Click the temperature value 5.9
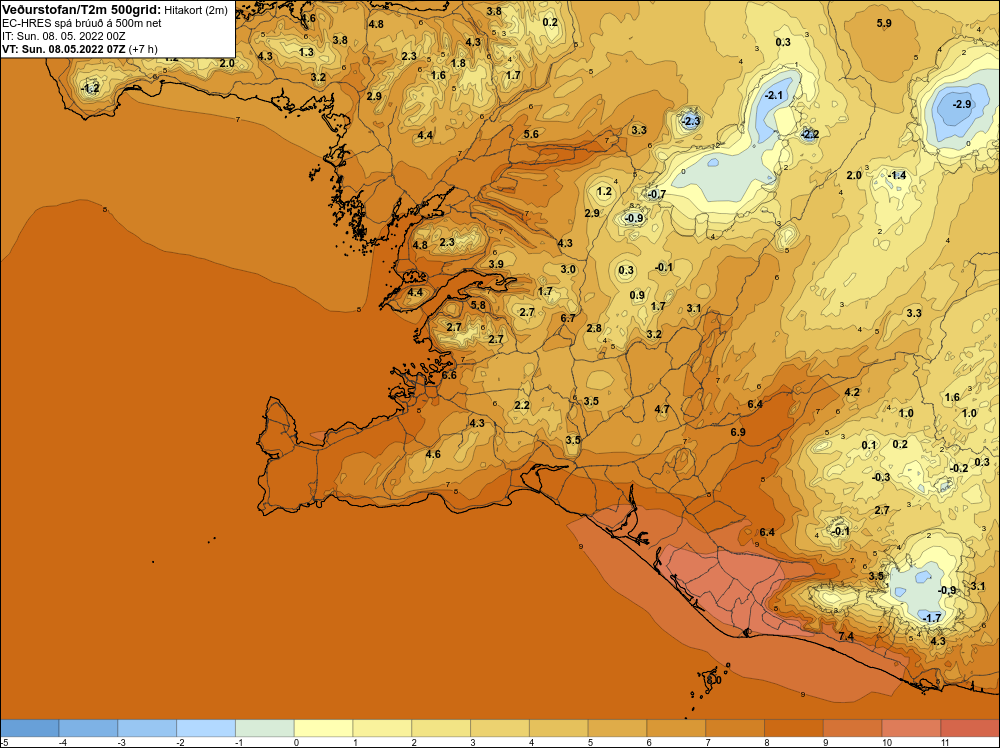The image size is (1000, 748). tap(884, 23)
